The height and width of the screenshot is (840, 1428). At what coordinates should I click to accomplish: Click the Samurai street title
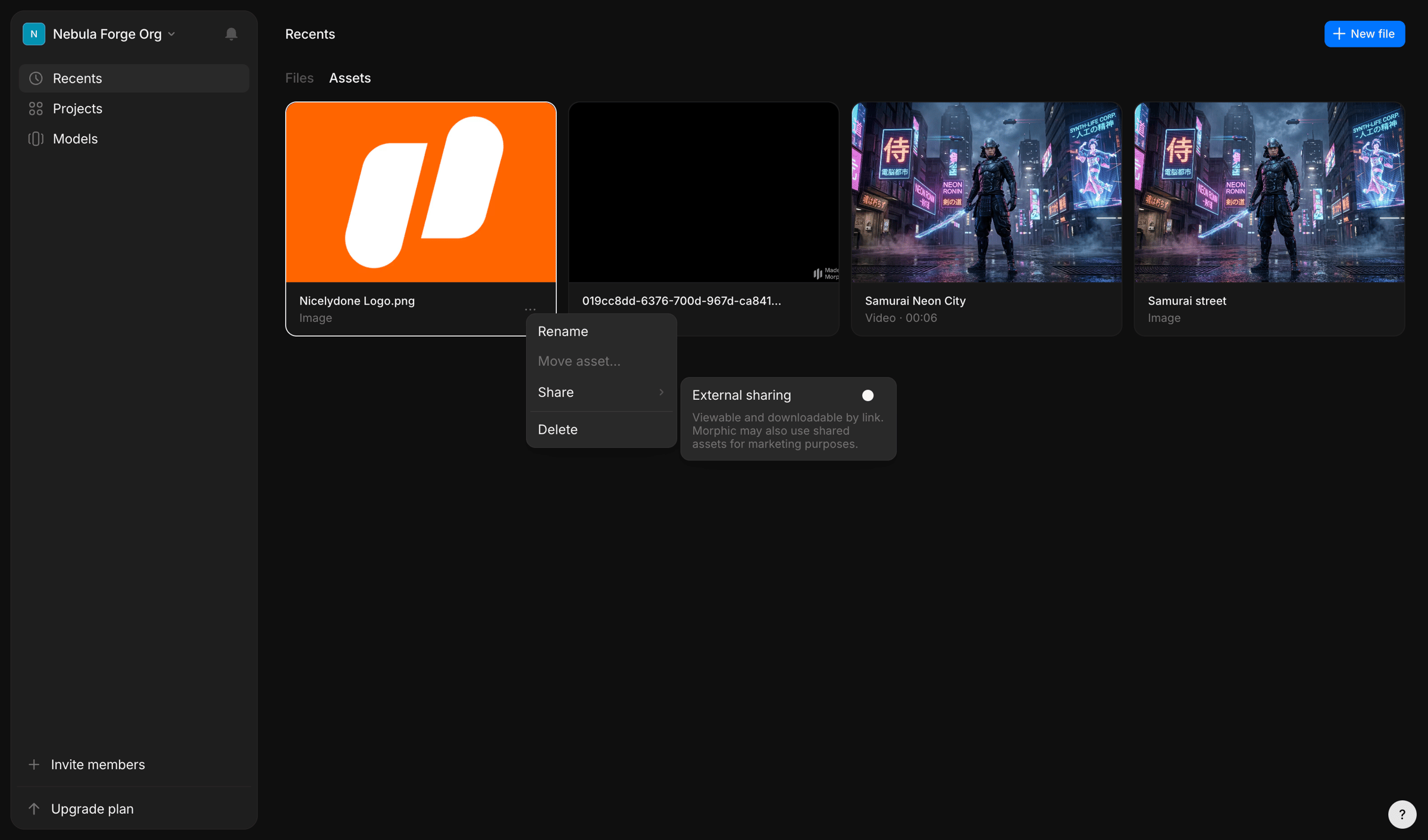coord(1186,300)
